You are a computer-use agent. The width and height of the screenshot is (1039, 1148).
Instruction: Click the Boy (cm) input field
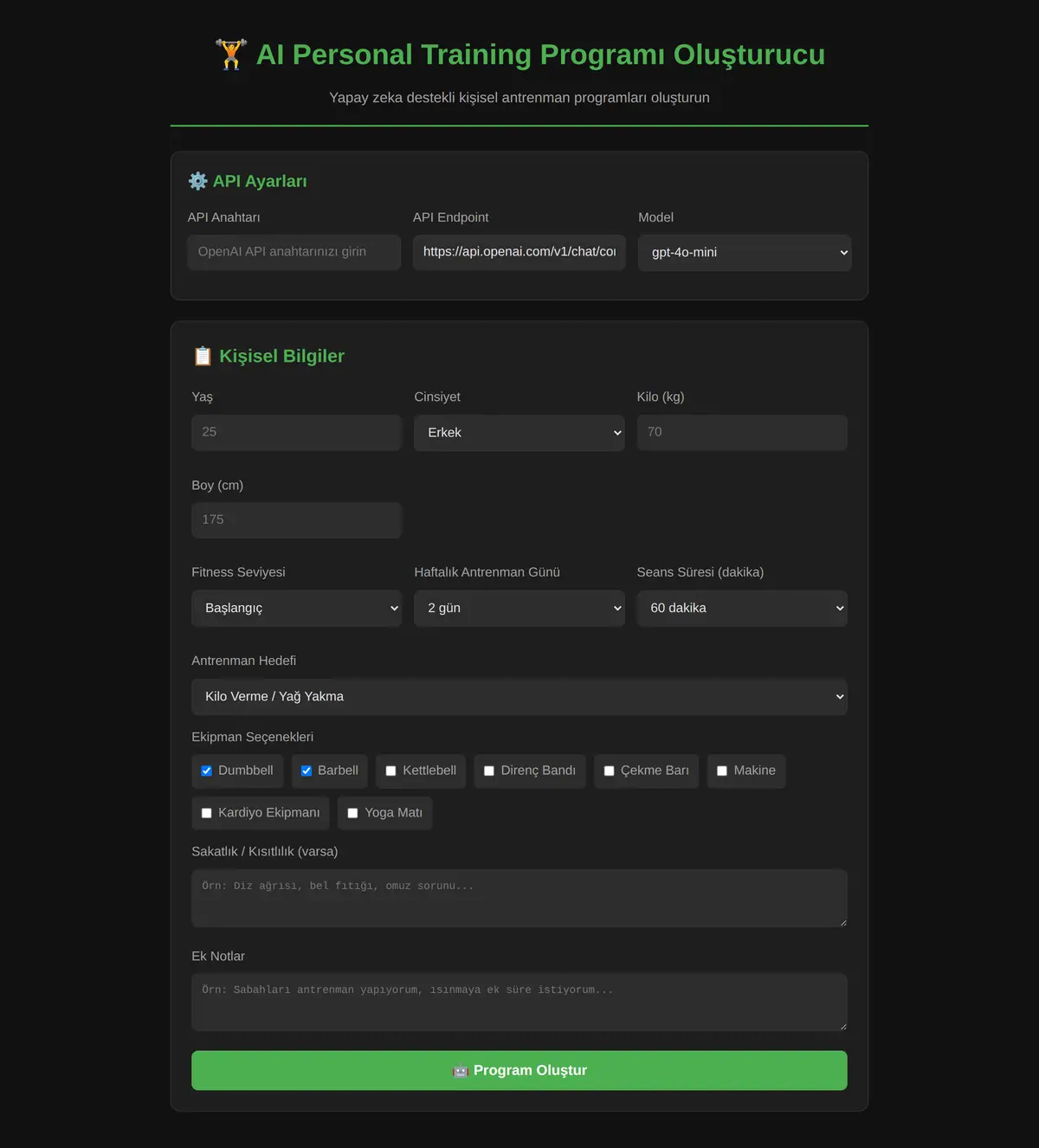(297, 520)
